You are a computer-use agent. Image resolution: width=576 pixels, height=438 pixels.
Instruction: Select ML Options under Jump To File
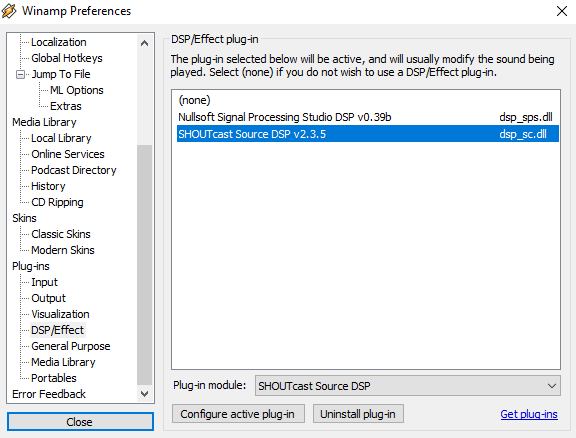point(77,90)
